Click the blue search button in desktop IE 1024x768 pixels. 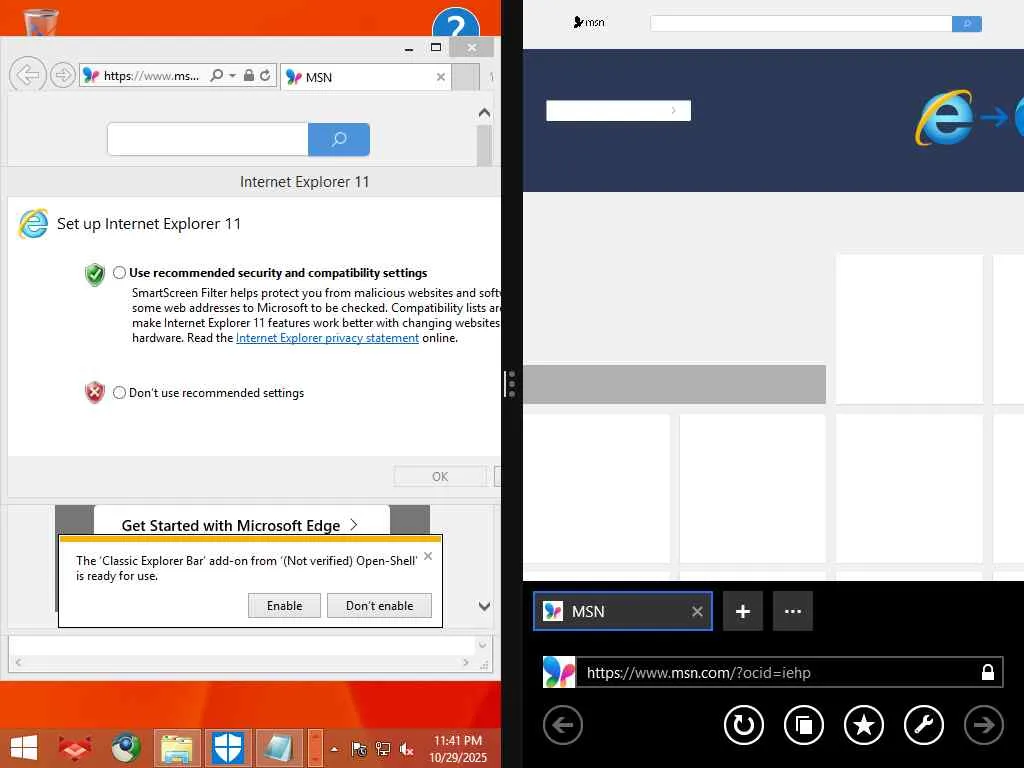pos(339,139)
